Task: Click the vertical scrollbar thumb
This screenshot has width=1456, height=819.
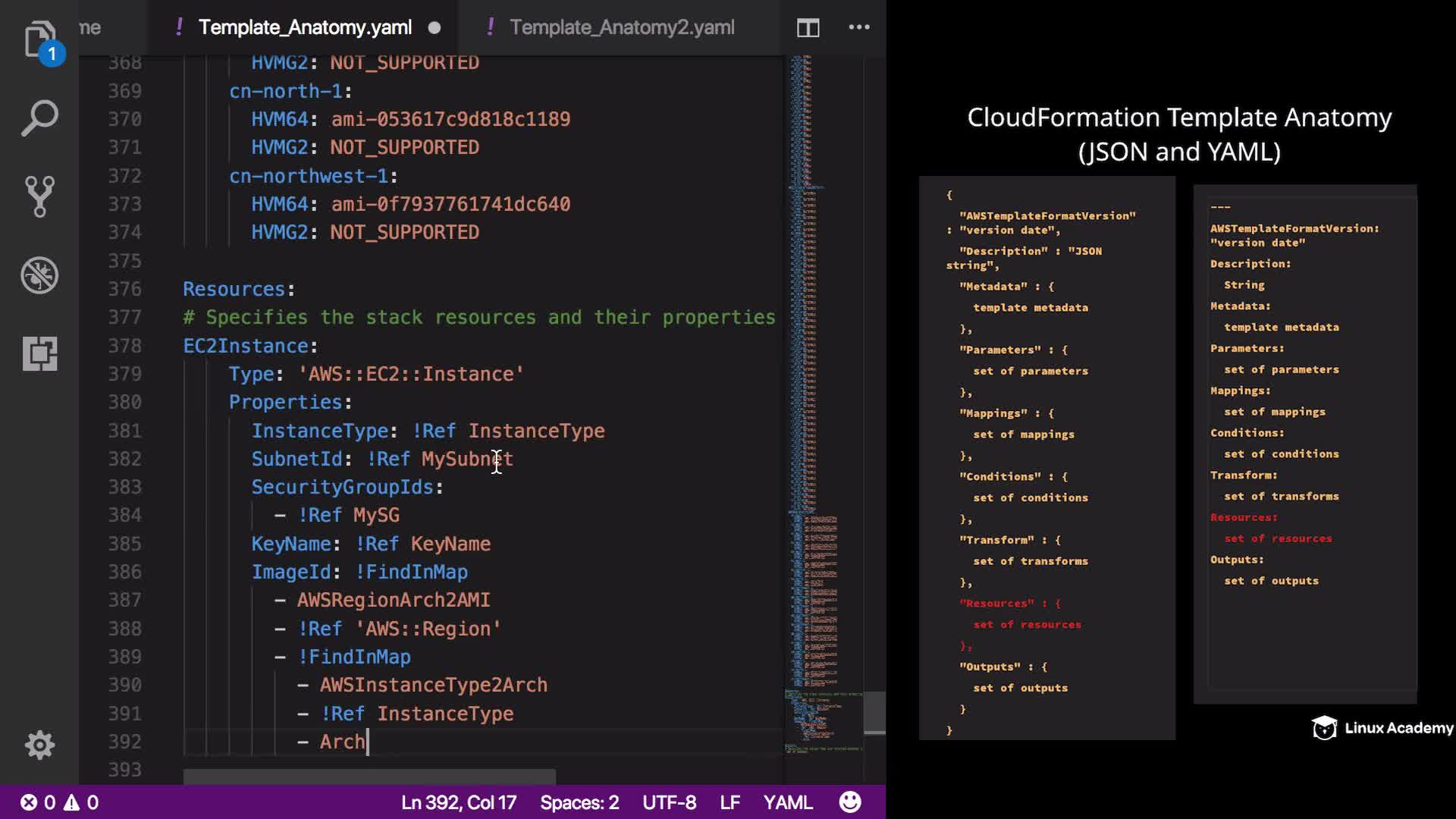Action: click(x=874, y=712)
